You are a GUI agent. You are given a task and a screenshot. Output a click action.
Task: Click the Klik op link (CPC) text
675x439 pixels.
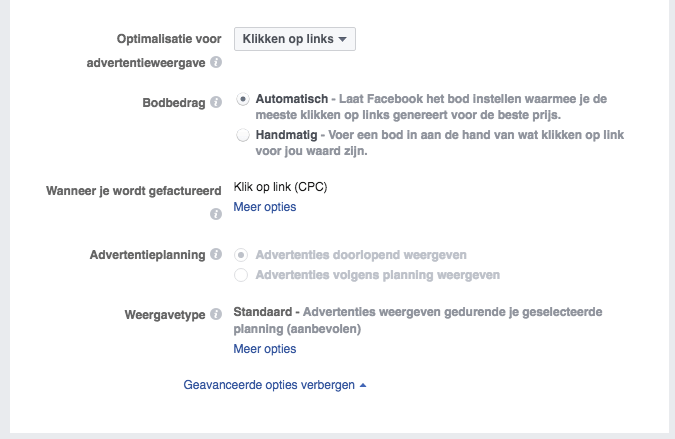280,187
